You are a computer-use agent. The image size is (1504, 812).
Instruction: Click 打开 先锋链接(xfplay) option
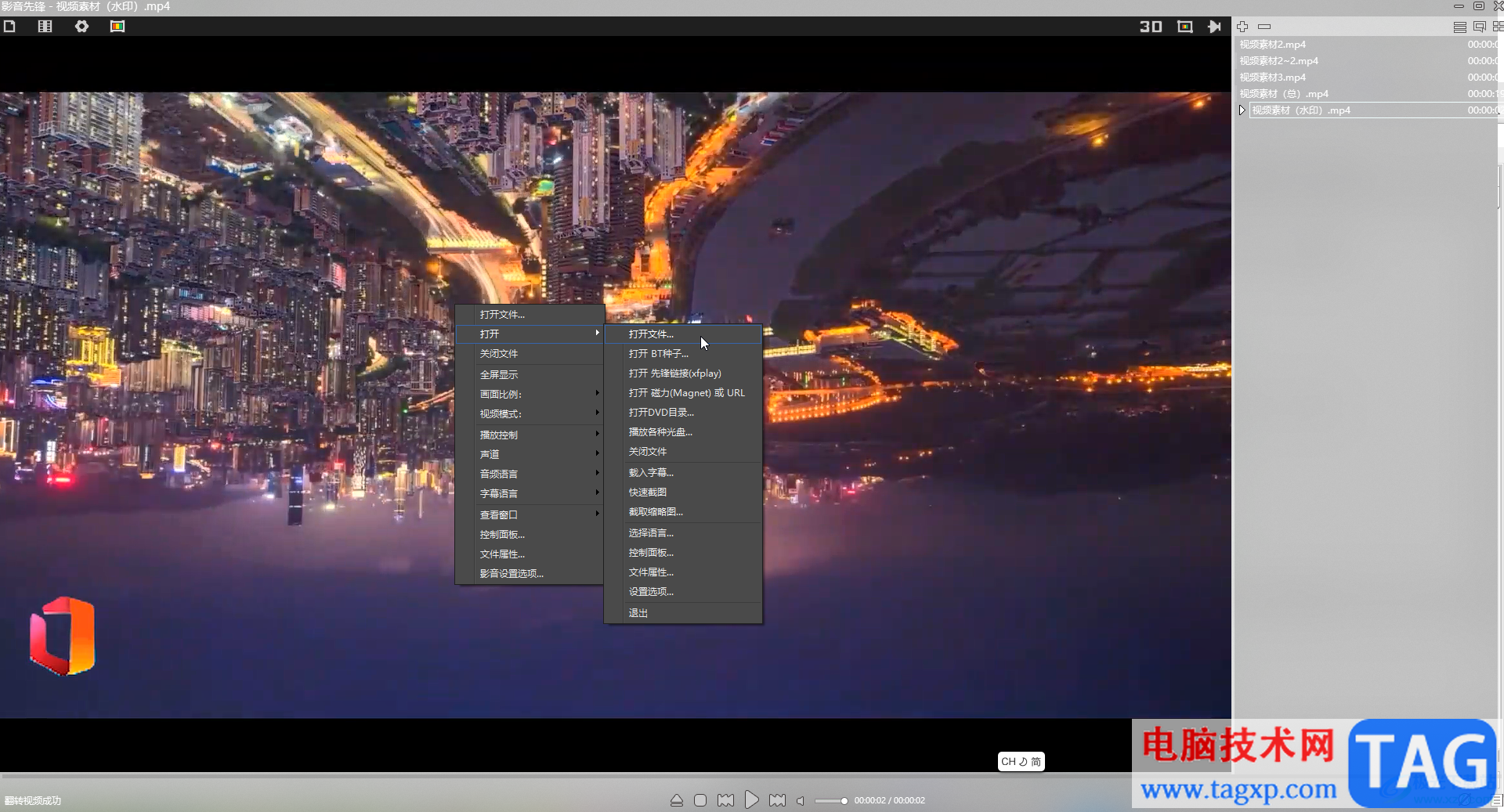point(683,373)
